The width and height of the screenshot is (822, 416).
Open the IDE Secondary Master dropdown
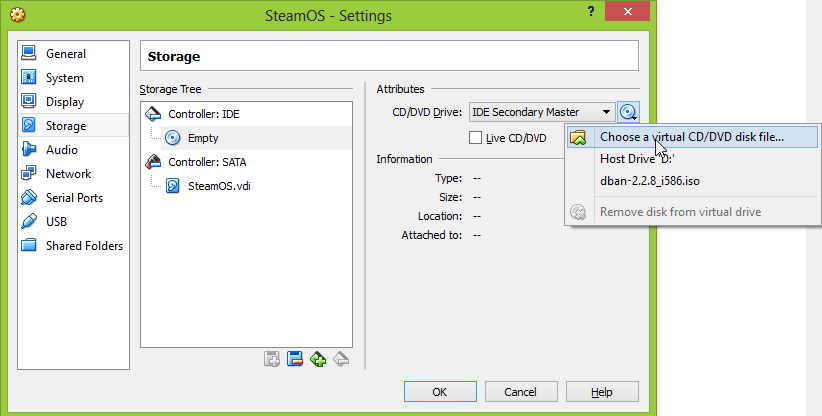[542, 112]
